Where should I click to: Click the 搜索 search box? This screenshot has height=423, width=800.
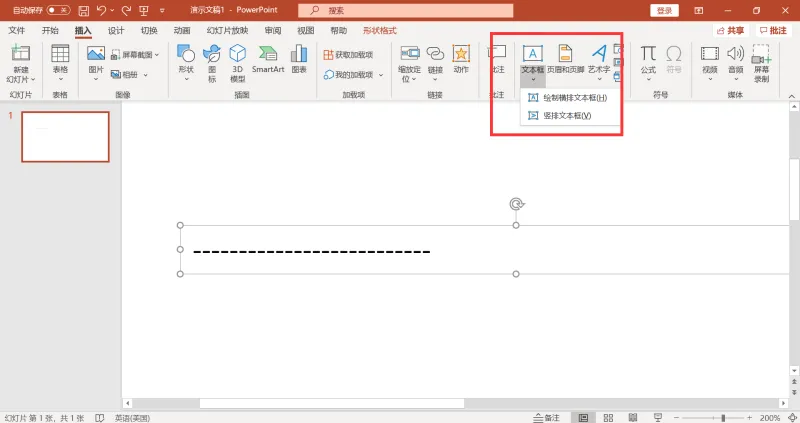point(406,10)
